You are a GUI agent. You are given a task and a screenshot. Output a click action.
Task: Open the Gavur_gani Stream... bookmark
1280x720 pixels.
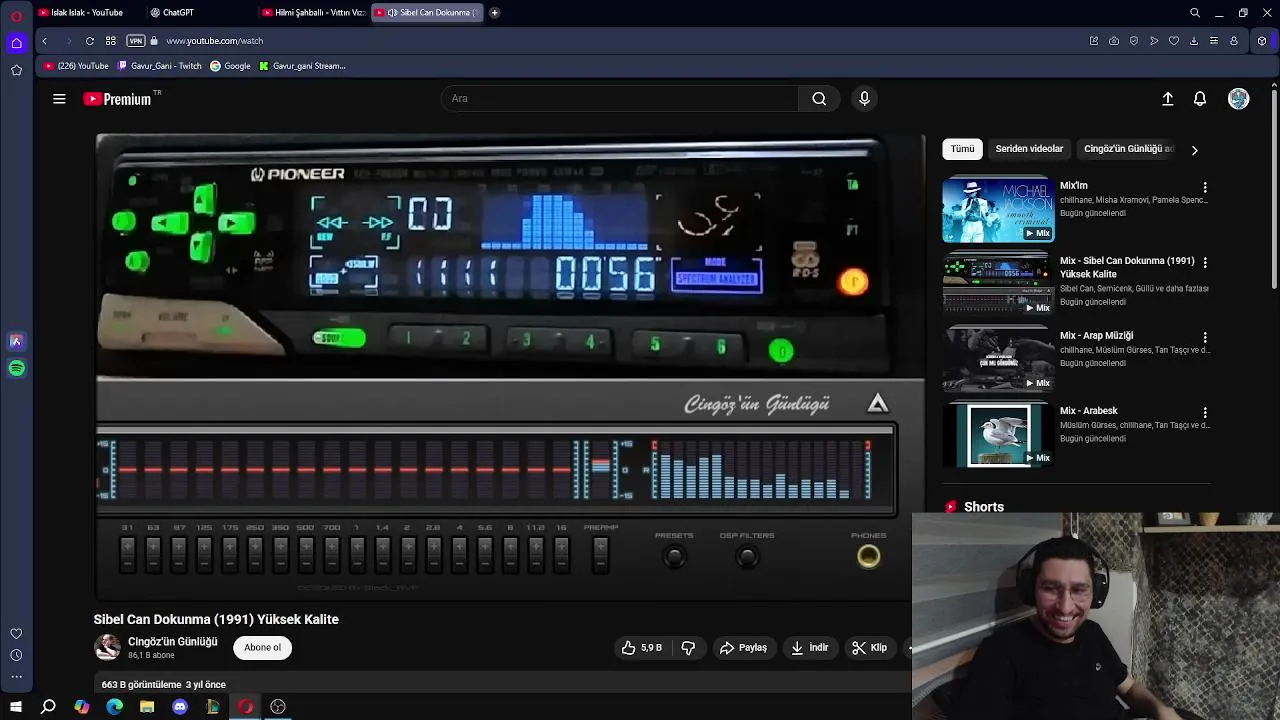coord(302,66)
